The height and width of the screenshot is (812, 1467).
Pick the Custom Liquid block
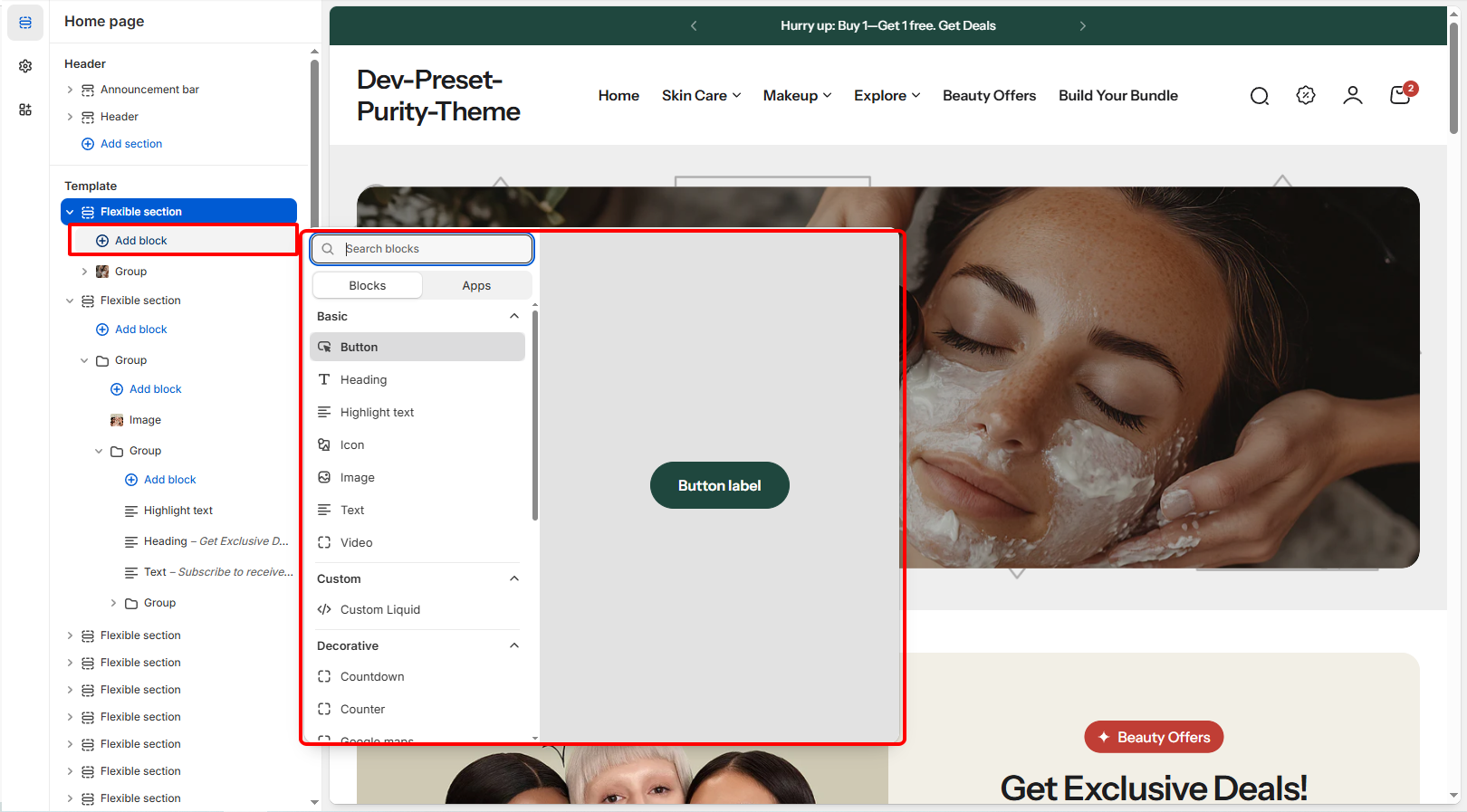pyautogui.click(x=379, y=610)
